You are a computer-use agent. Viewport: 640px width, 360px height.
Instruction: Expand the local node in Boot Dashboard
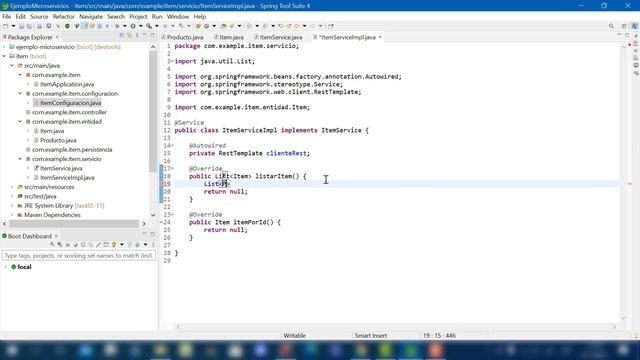[x=6, y=267]
